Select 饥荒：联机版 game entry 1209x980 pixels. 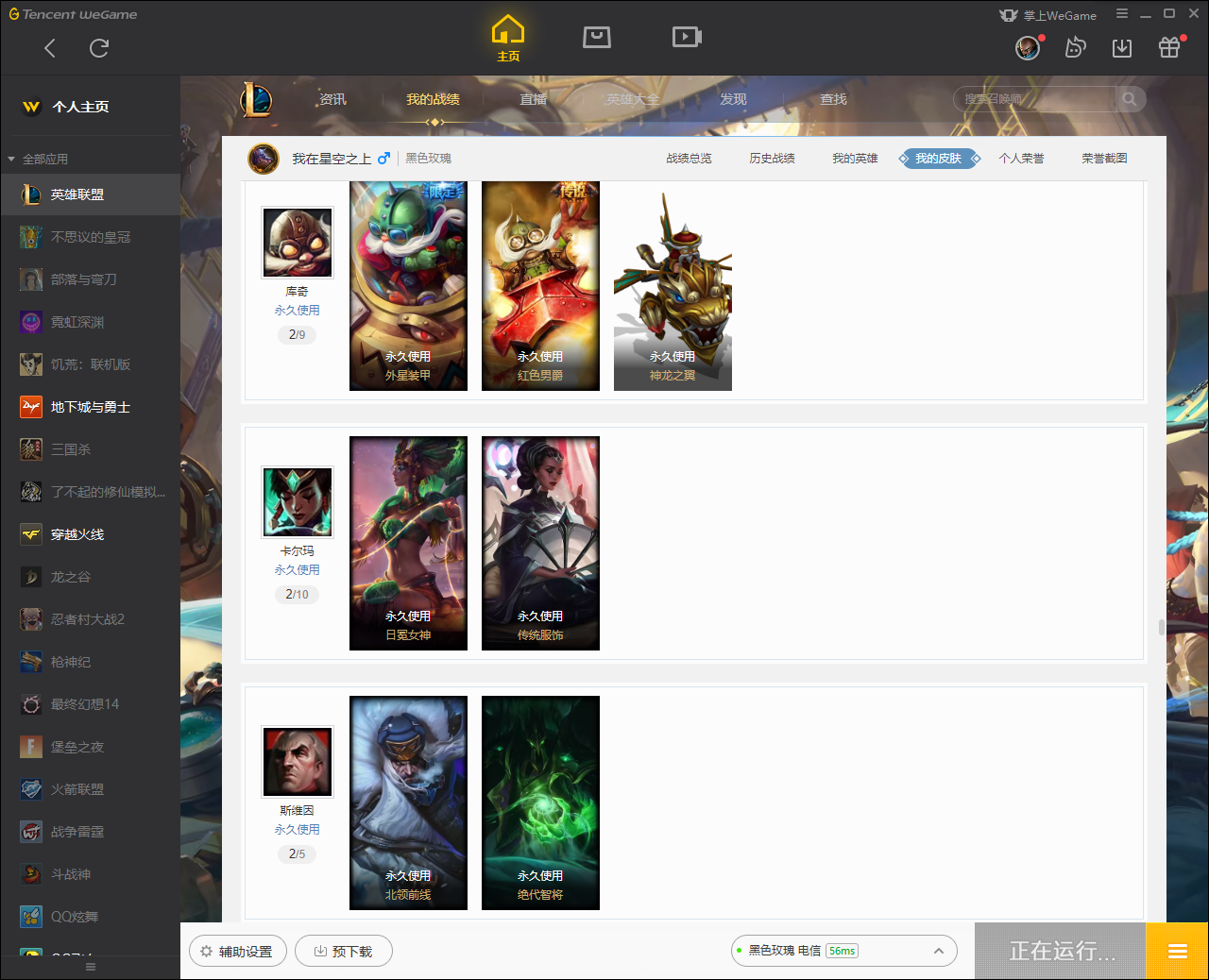pos(90,364)
